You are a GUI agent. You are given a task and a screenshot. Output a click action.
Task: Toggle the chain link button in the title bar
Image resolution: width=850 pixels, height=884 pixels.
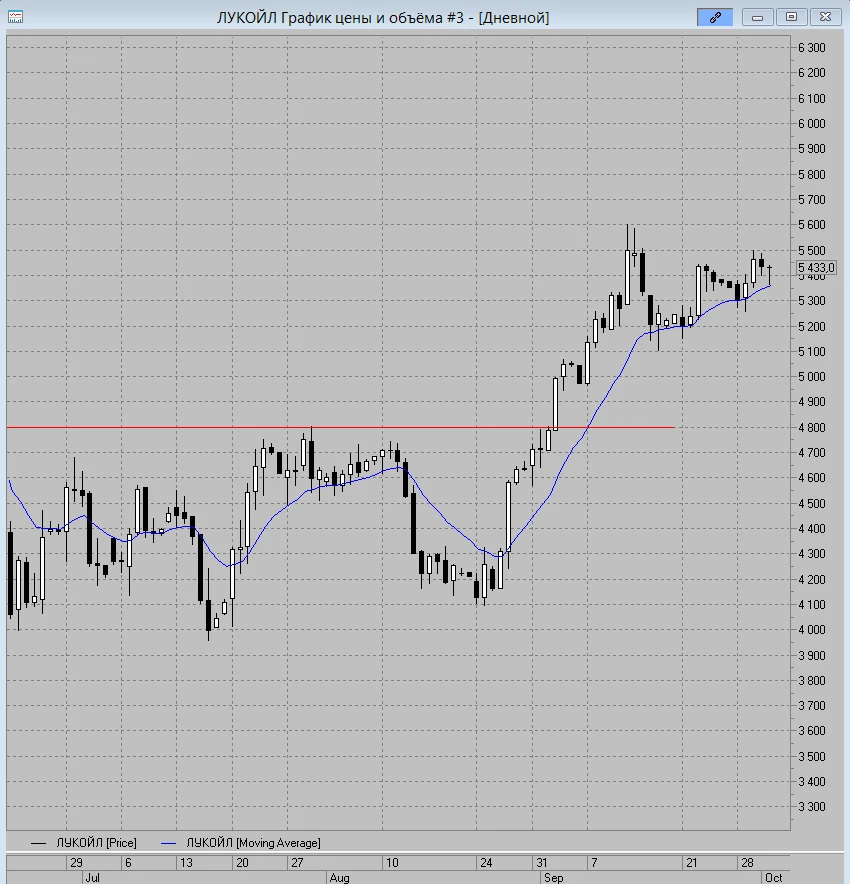pos(715,17)
